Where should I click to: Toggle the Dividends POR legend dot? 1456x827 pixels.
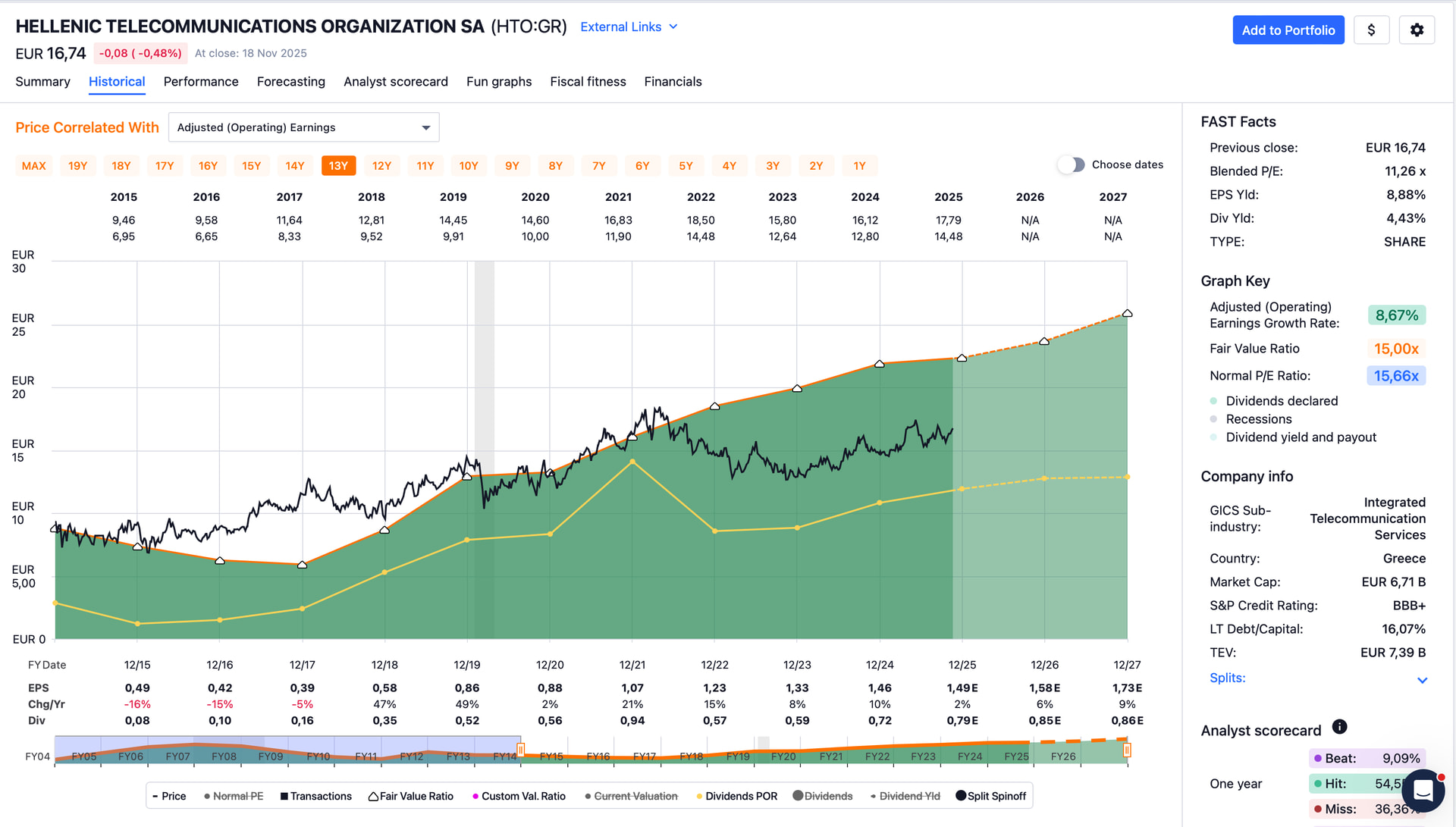tap(699, 796)
